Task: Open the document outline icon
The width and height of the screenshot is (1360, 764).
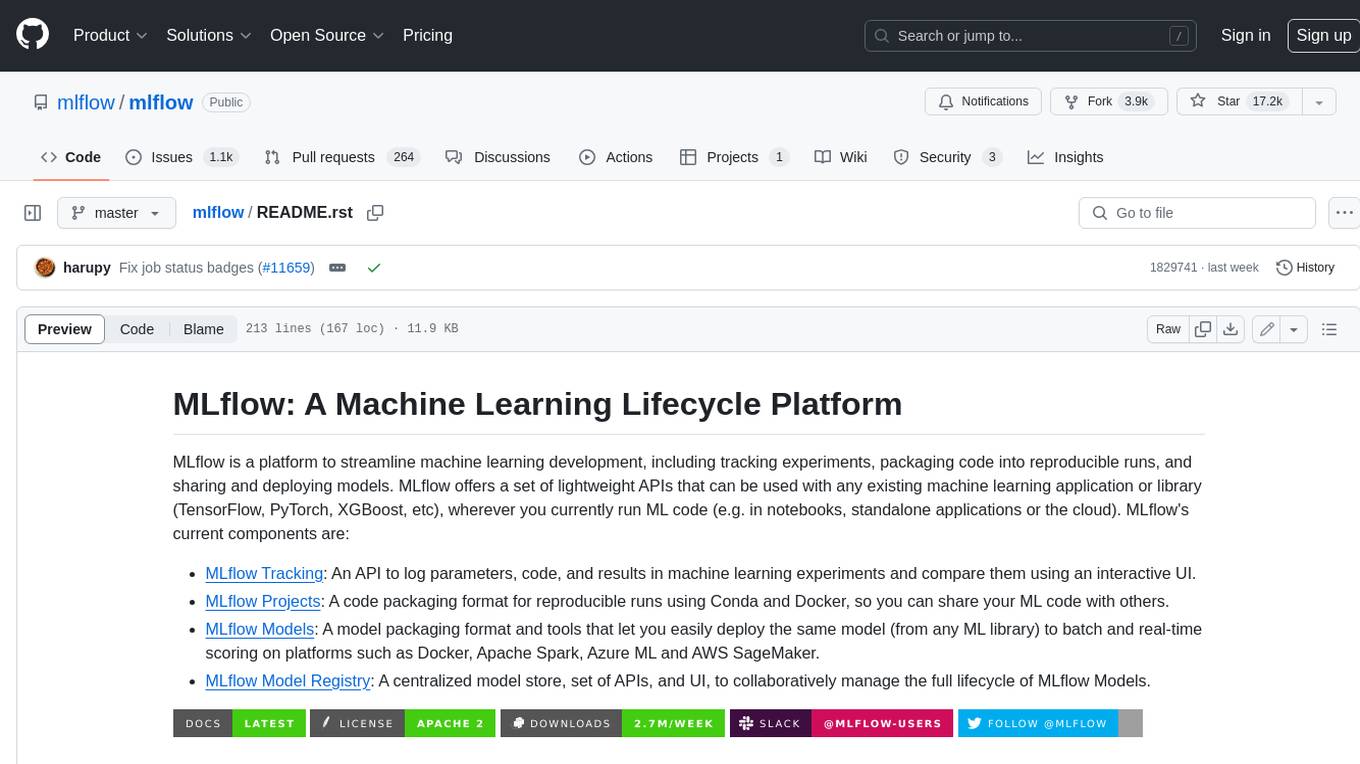Action: pyautogui.click(x=1329, y=329)
